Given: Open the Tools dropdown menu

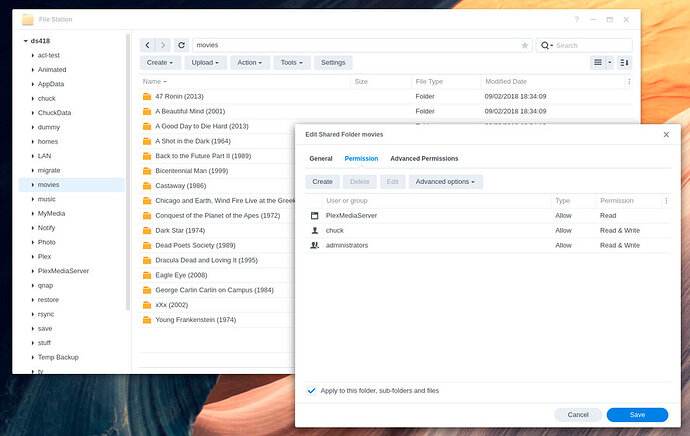Looking at the screenshot, I should tap(292, 62).
